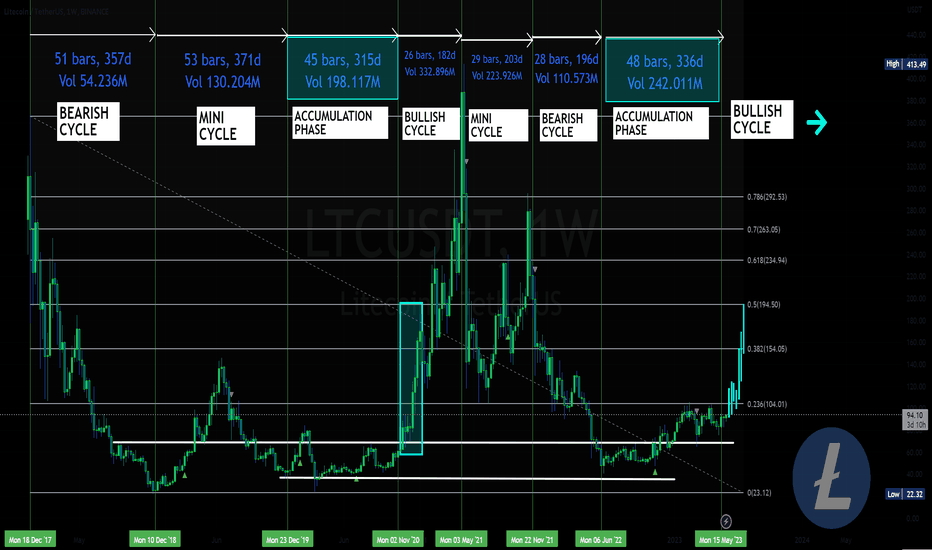
Task: Click the Mon 06 Jun '22 date label
Action: (601, 540)
